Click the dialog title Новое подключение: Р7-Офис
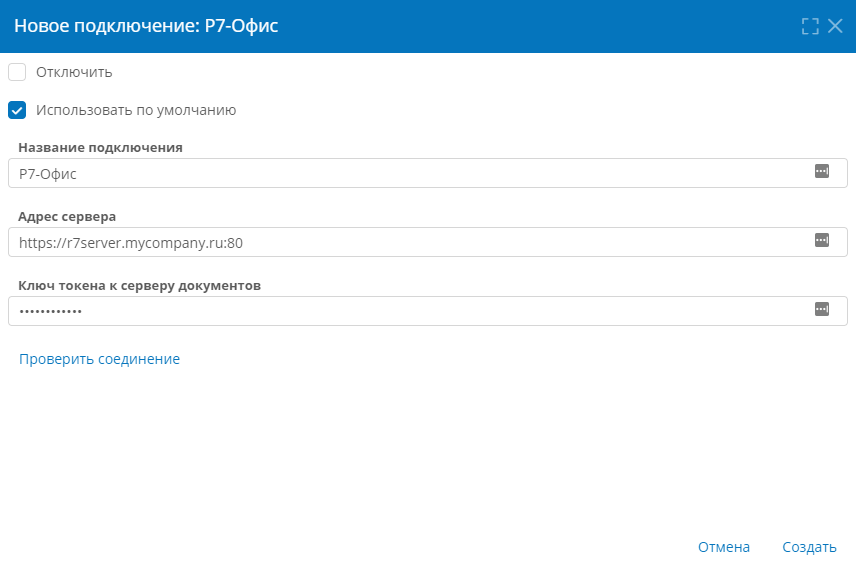The width and height of the screenshot is (856, 567). (146, 26)
